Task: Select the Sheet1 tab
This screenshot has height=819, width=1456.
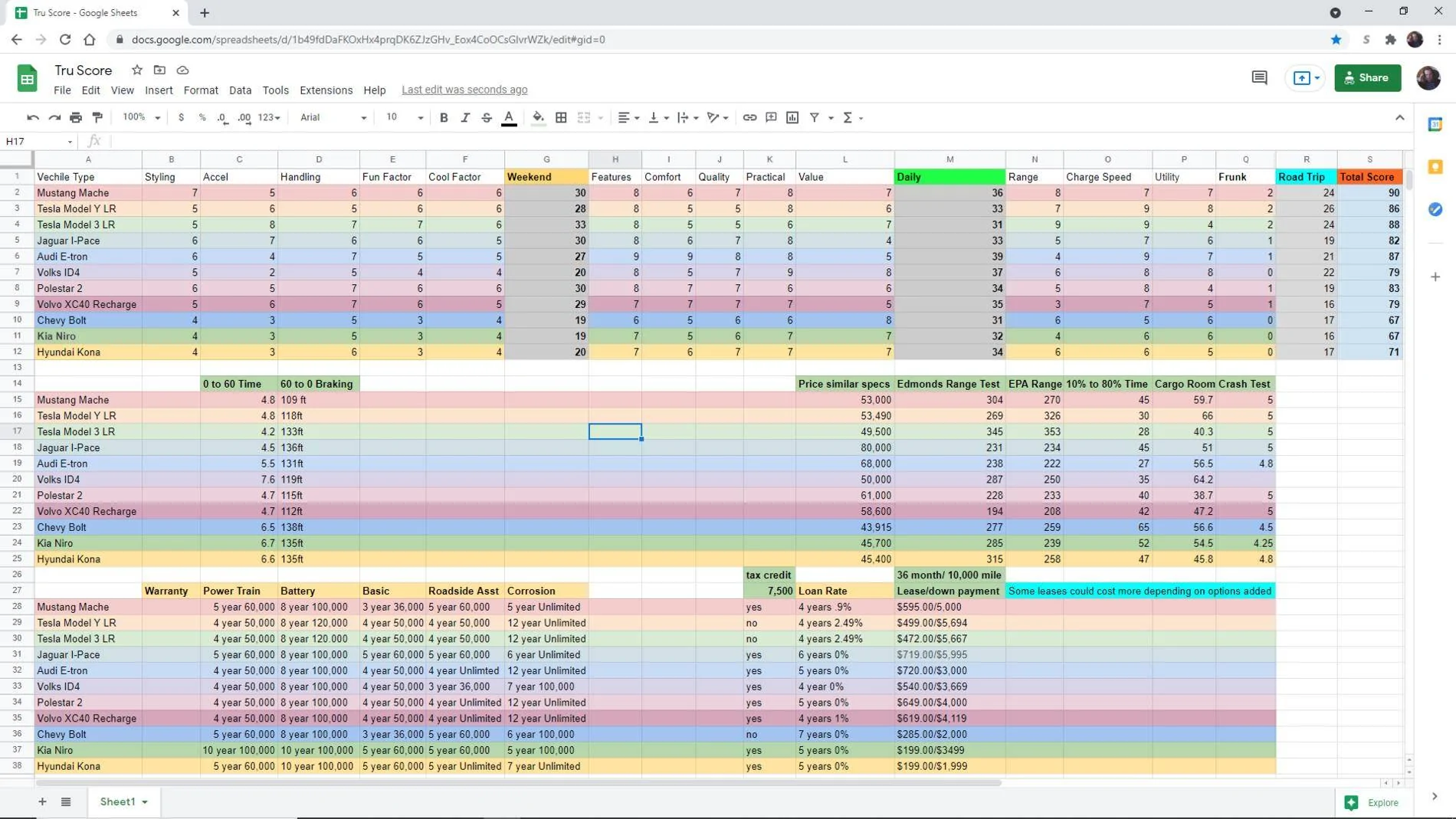Action: 123,801
